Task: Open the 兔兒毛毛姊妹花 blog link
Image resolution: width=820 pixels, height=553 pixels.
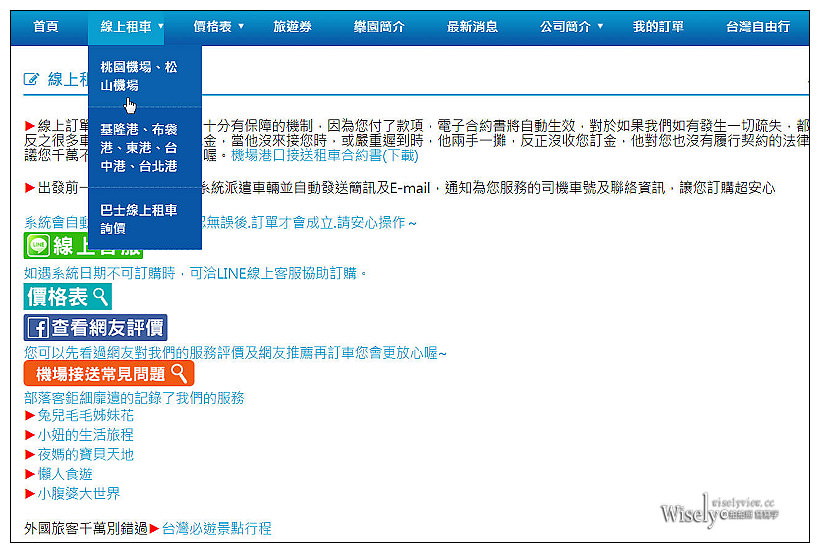Action: tap(85, 415)
